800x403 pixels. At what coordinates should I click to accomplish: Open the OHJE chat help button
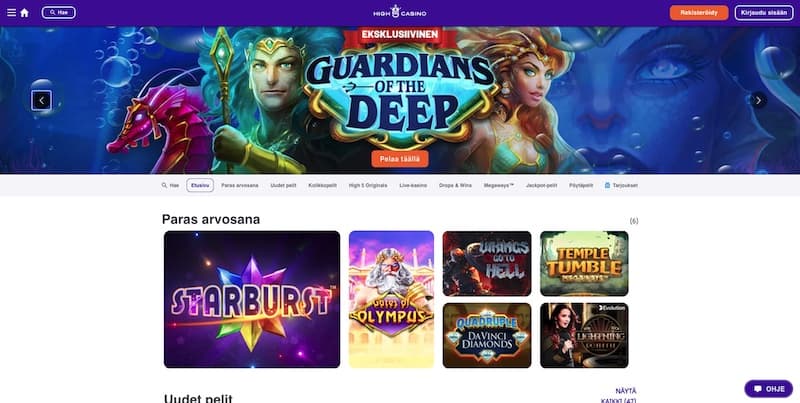(769, 389)
